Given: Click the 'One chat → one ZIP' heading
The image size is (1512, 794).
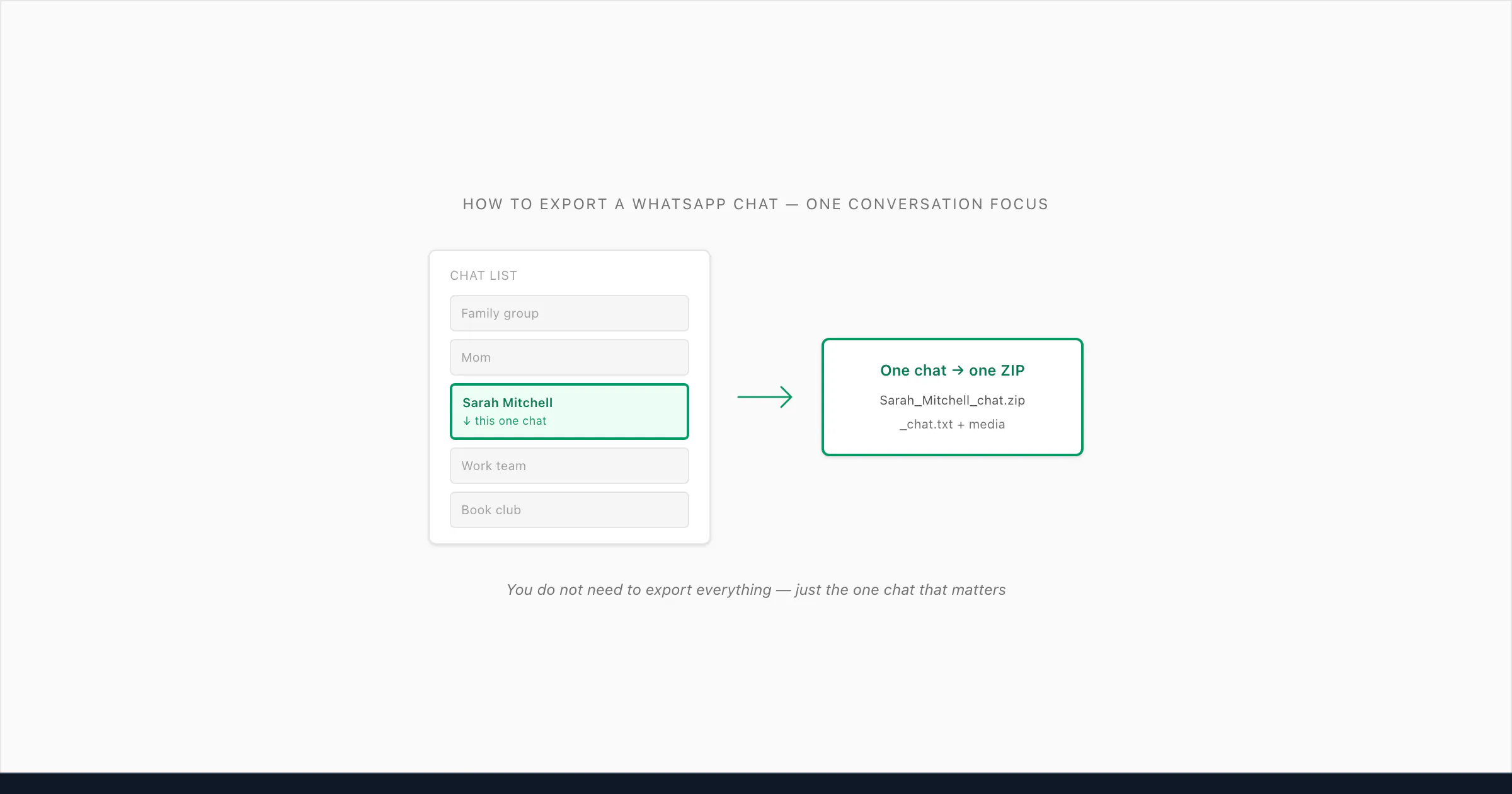Looking at the screenshot, I should [x=952, y=371].
